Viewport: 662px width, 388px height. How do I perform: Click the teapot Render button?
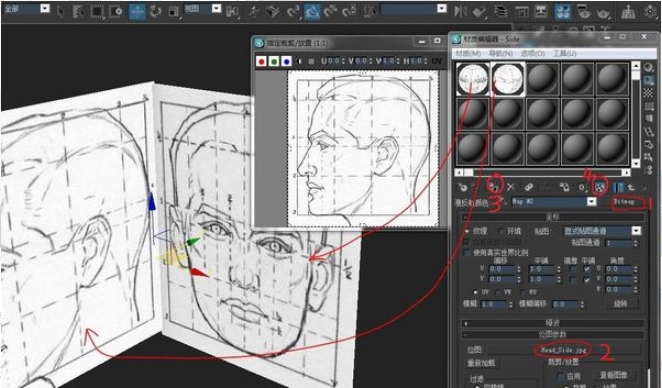click(602, 13)
